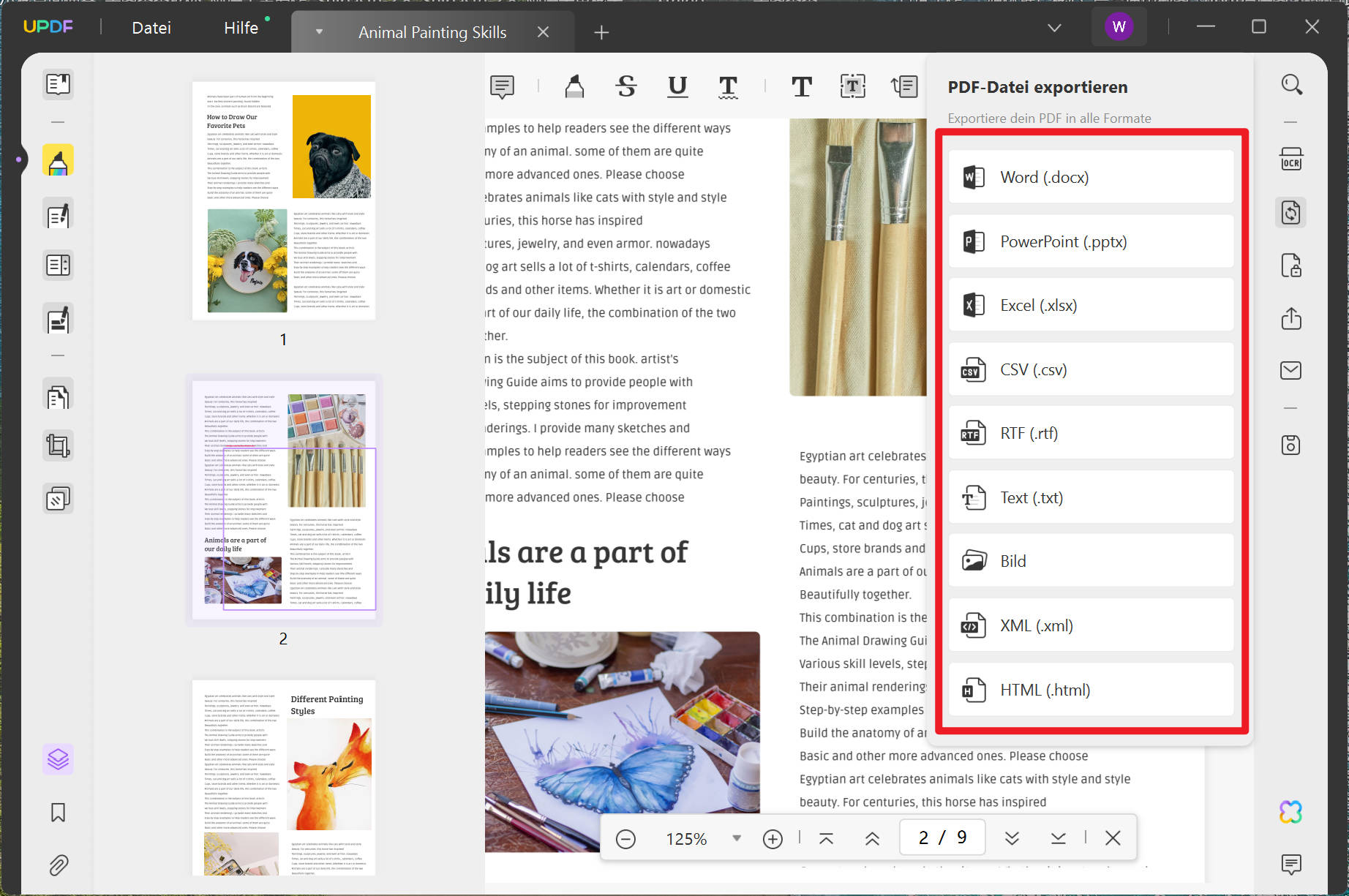Image resolution: width=1349 pixels, height=896 pixels.
Task: Expand the tab list chevron
Action: pos(1054,28)
